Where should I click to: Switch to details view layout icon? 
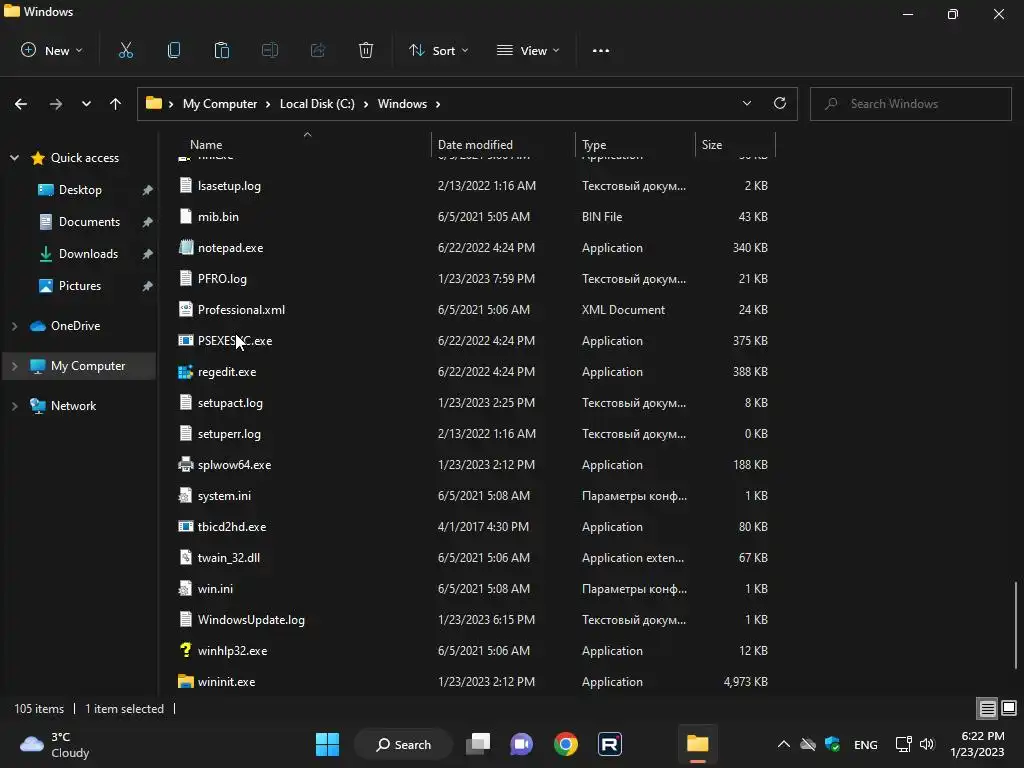987,708
